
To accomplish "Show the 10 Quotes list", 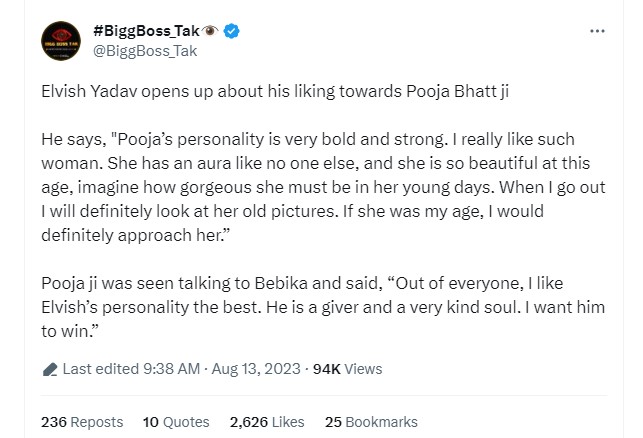I will pyautogui.click(x=176, y=422).
